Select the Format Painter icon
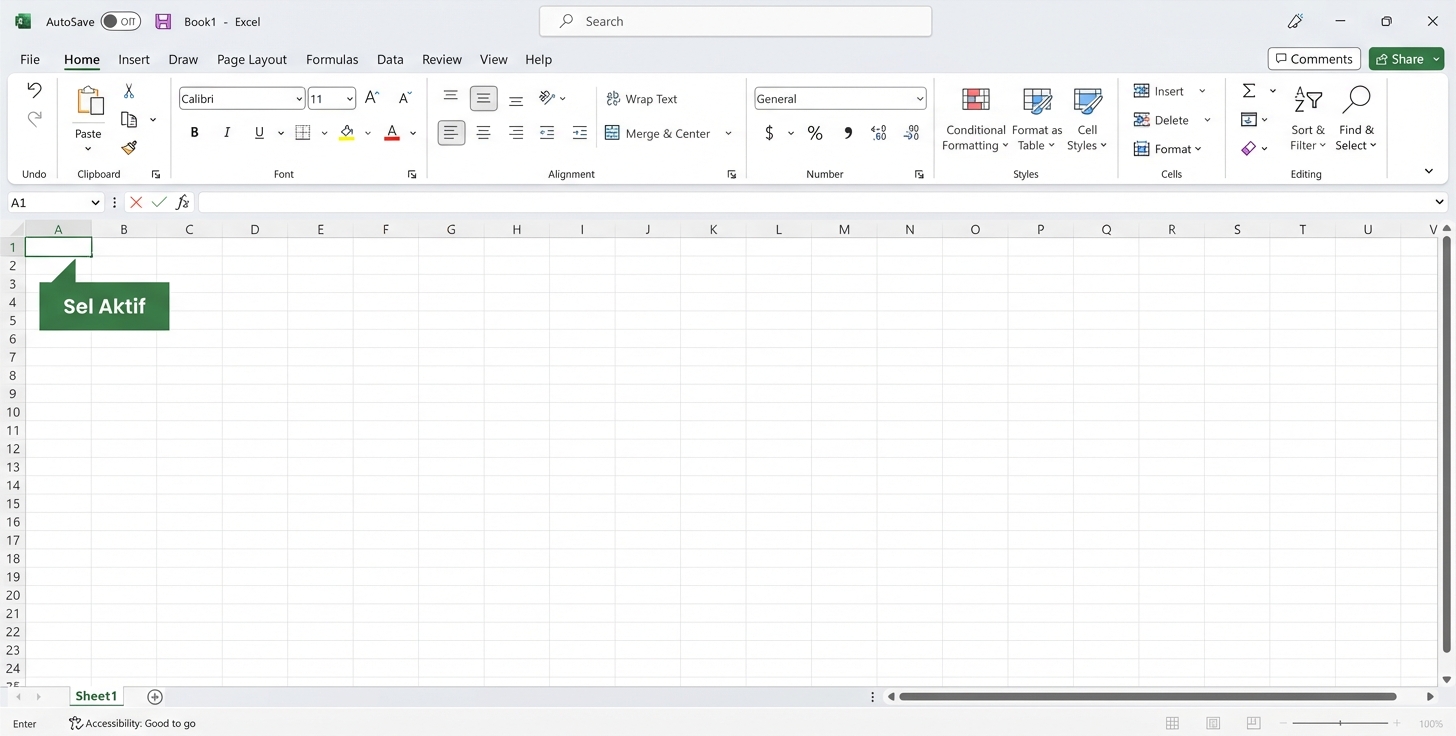Viewport: 1456px width, 736px height. click(128, 148)
